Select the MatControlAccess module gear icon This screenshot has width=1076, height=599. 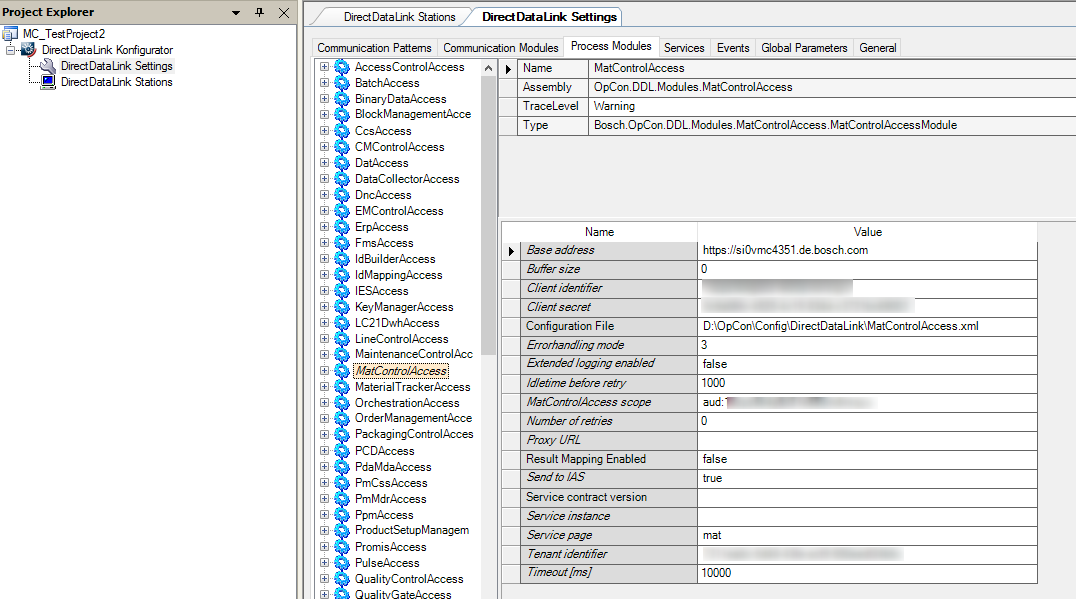coord(341,371)
